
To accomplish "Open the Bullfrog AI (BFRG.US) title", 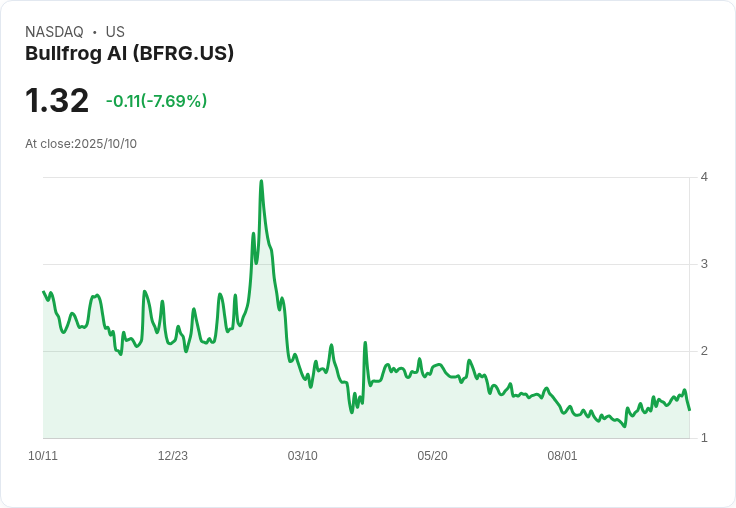I will (129, 53).
